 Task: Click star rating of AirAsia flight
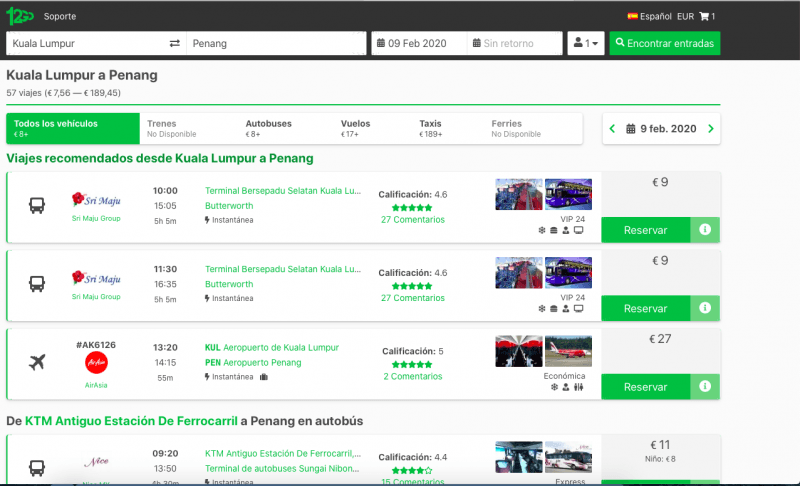click(412, 365)
